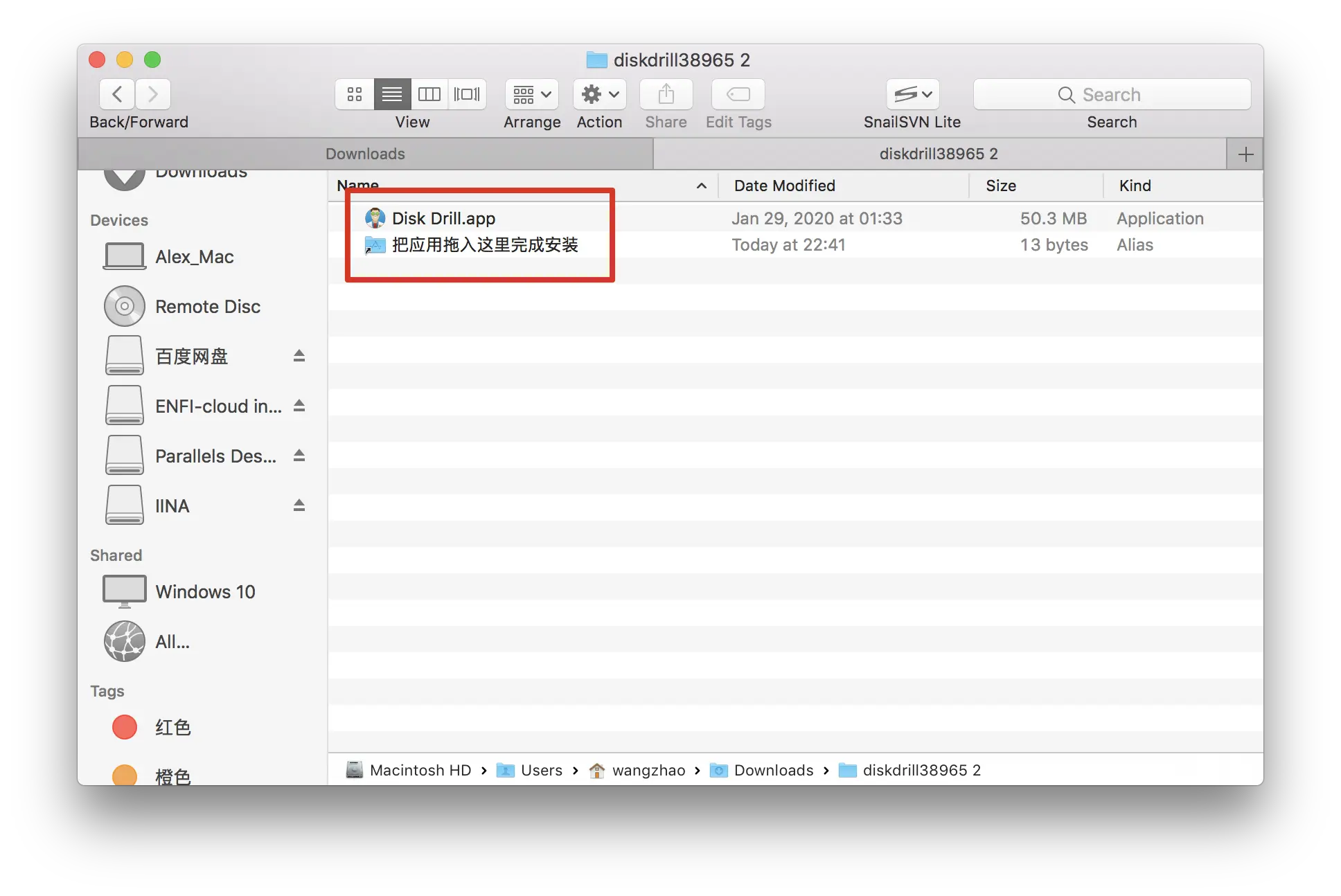The image size is (1341, 896).
Task: Select list view mode button
Action: 392,94
